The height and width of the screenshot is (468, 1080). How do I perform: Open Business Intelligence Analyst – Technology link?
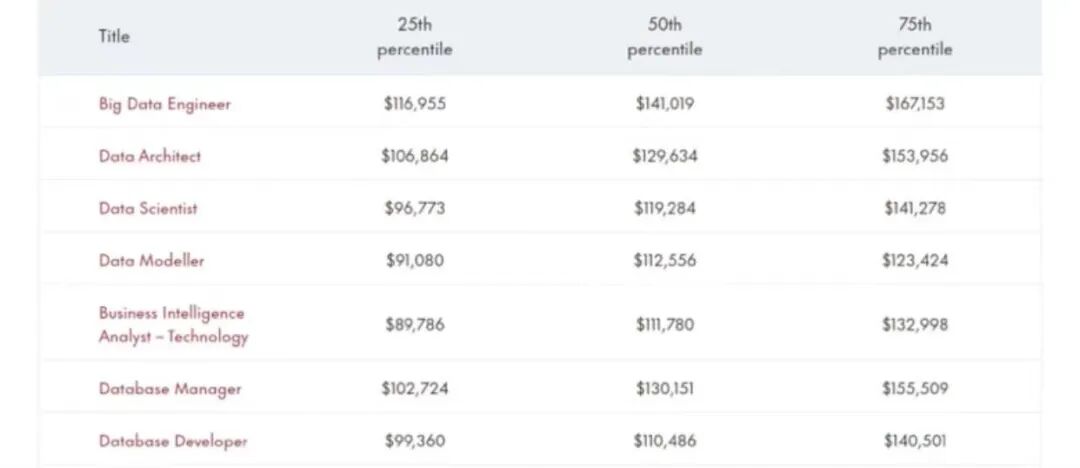pos(172,325)
